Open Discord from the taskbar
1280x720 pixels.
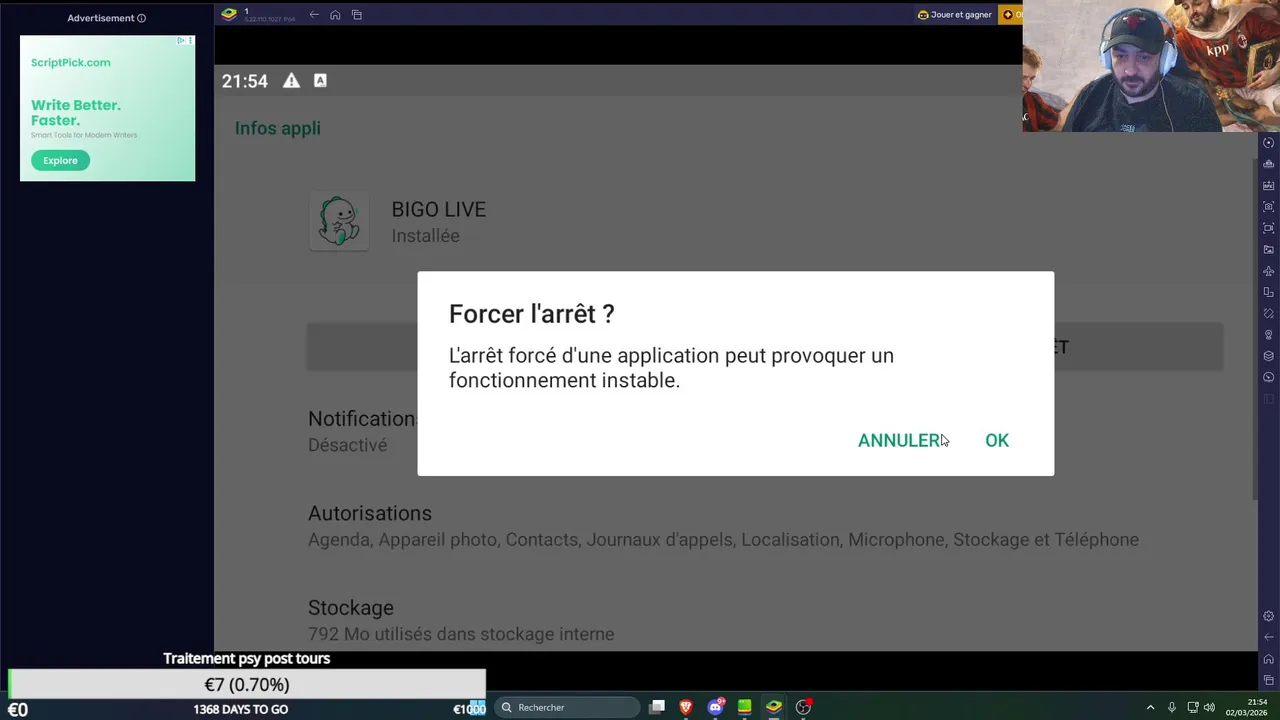(x=716, y=707)
